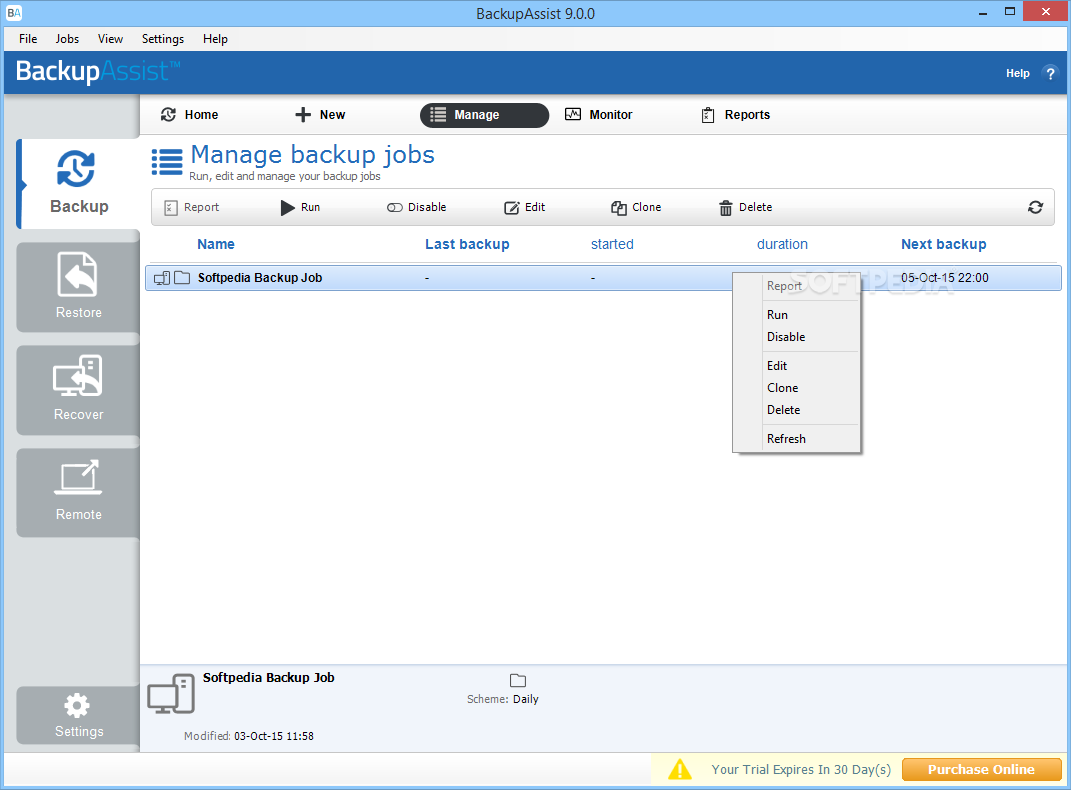Click the Manage backup jobs list icon
Image resolution: width=1071 pixels, height=790 pixels.
click(167, 163)
